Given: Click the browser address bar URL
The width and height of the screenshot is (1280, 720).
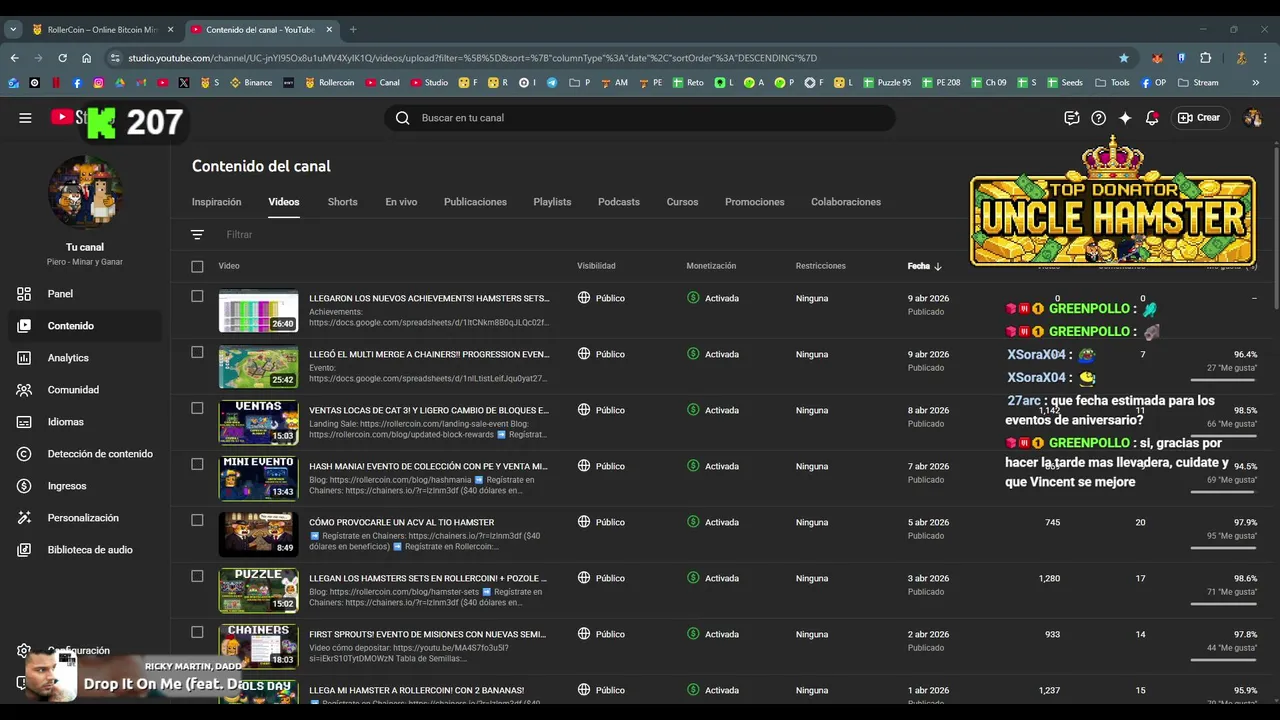Looking at the screenshot, I should pyautogui.click(x=472, y=58).
